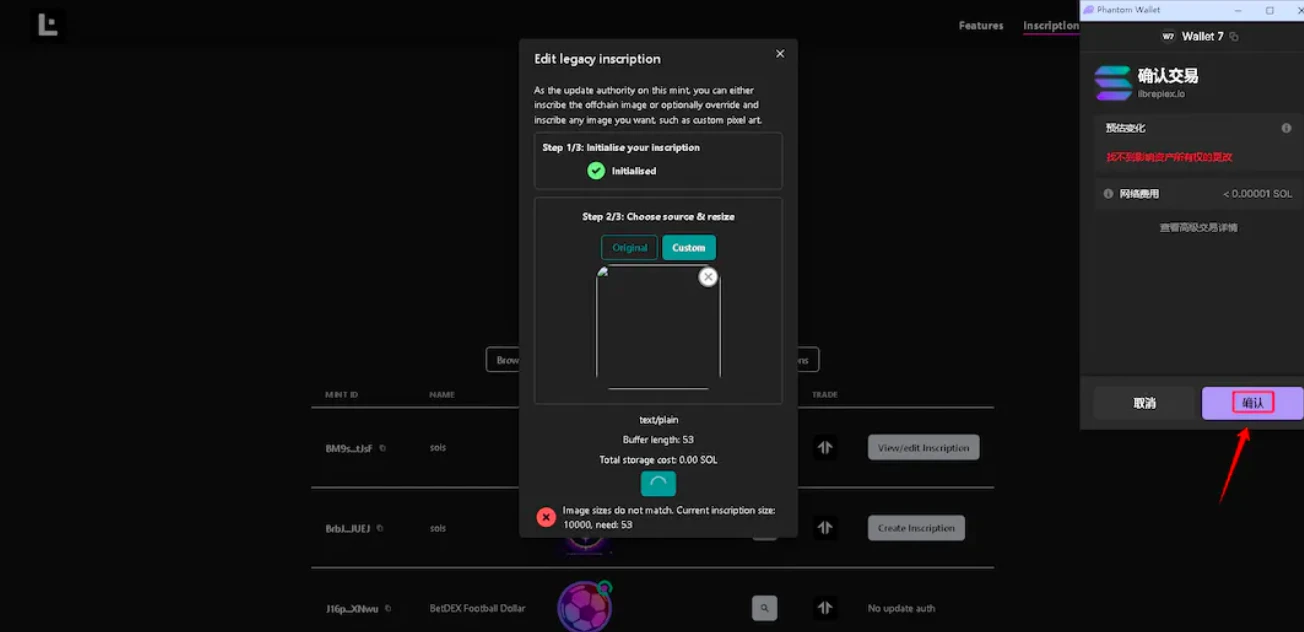
Task: Cancel the transaction in Phantom Wallet
Action: (1145, 403)
